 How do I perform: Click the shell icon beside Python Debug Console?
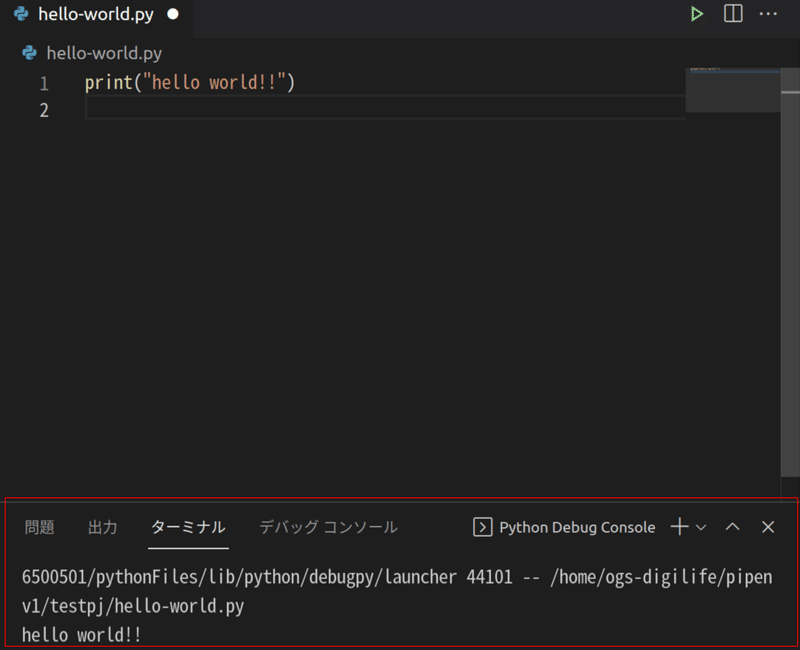pyautogui.click(x=483, y=527)
